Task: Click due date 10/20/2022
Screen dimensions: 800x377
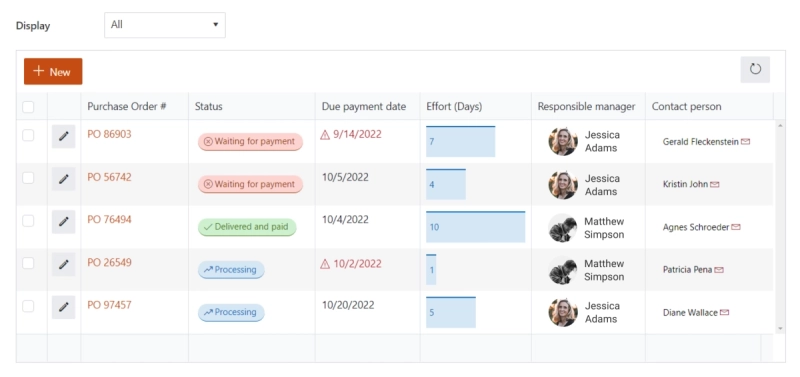Action: (x=348, y=305)
